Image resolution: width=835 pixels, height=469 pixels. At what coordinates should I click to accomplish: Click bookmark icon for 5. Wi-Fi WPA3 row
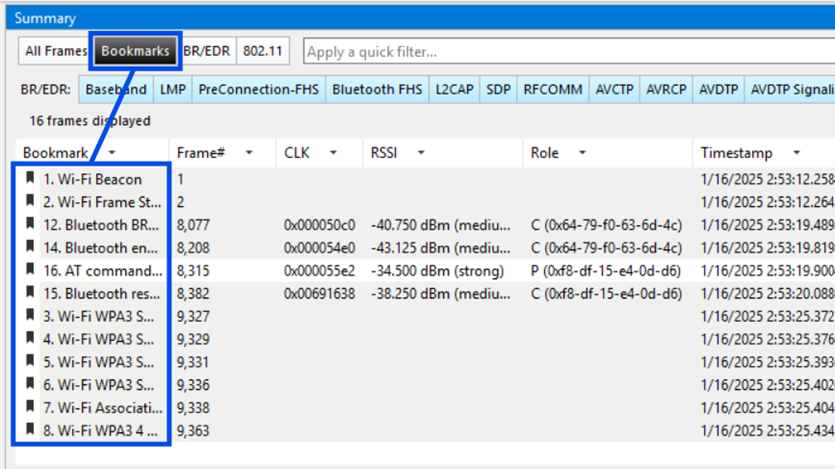coord(30,361)
